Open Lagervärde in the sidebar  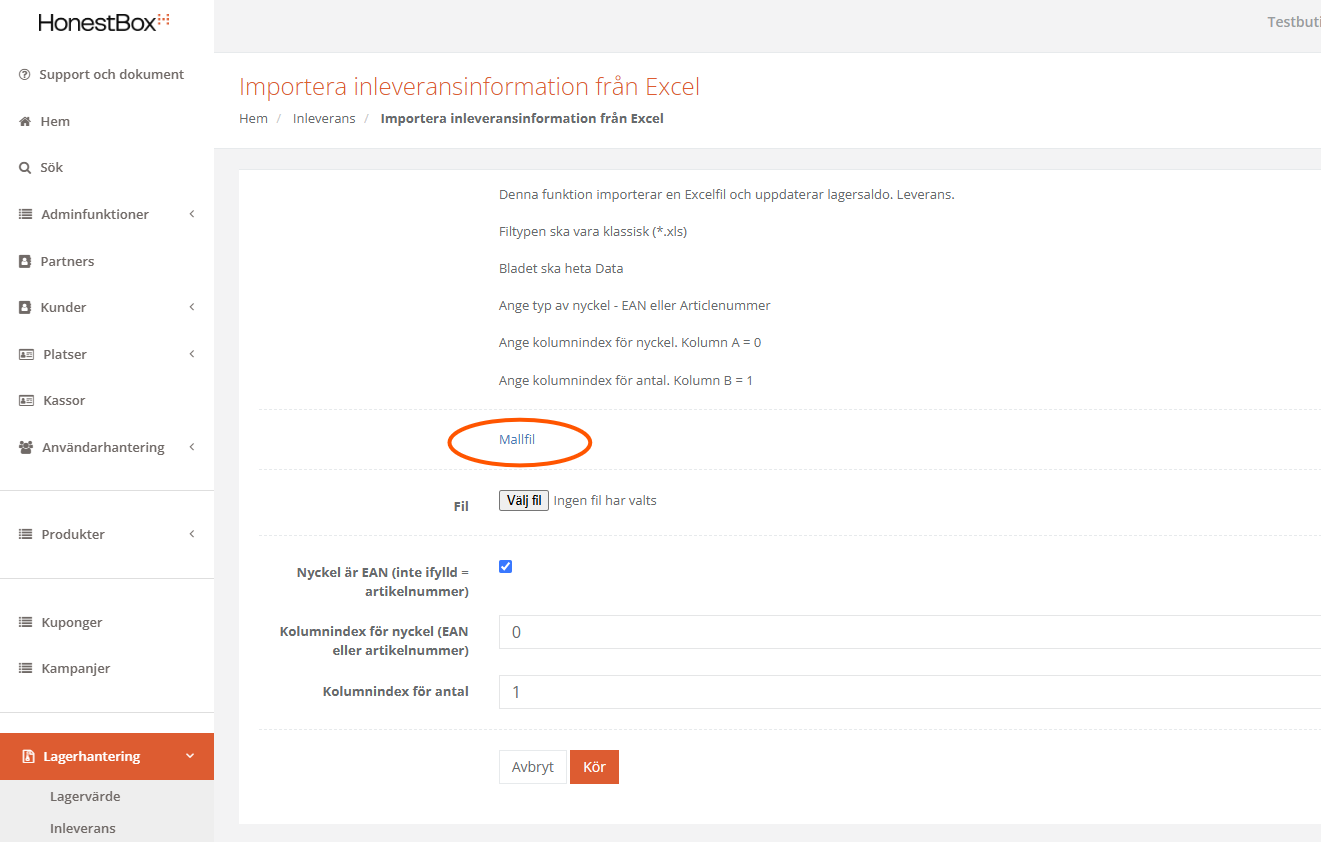pyautogui.click(x=85, y=797)
